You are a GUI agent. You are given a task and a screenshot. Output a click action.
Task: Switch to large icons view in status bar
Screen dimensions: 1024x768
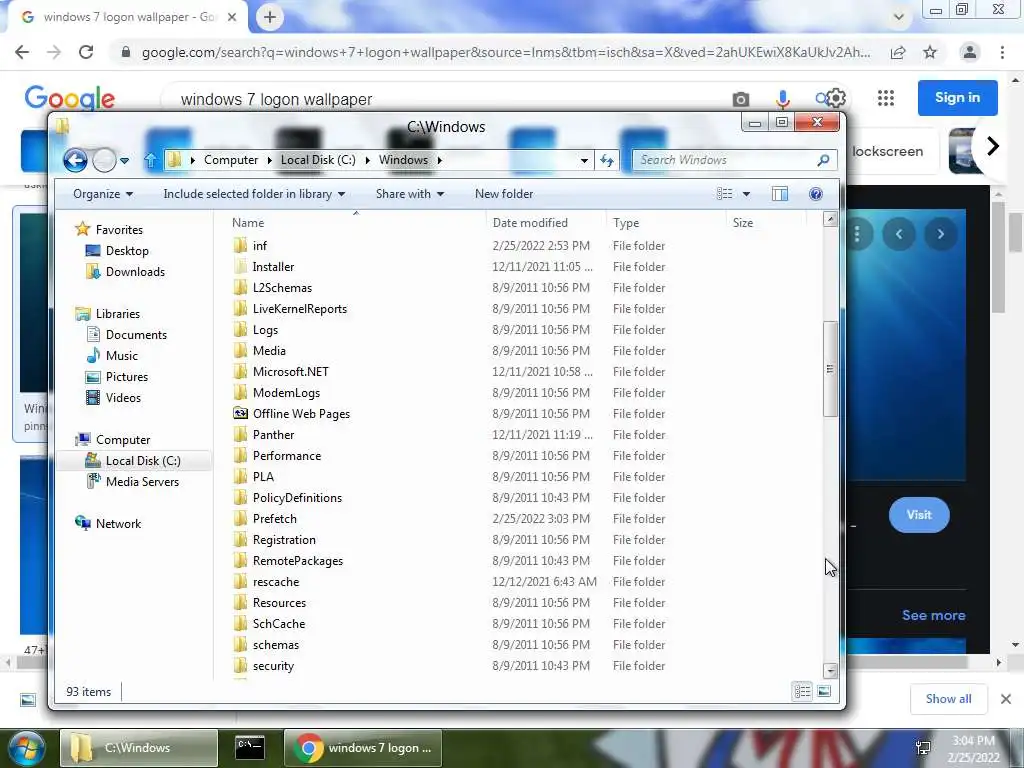click(x=824, y=691)
